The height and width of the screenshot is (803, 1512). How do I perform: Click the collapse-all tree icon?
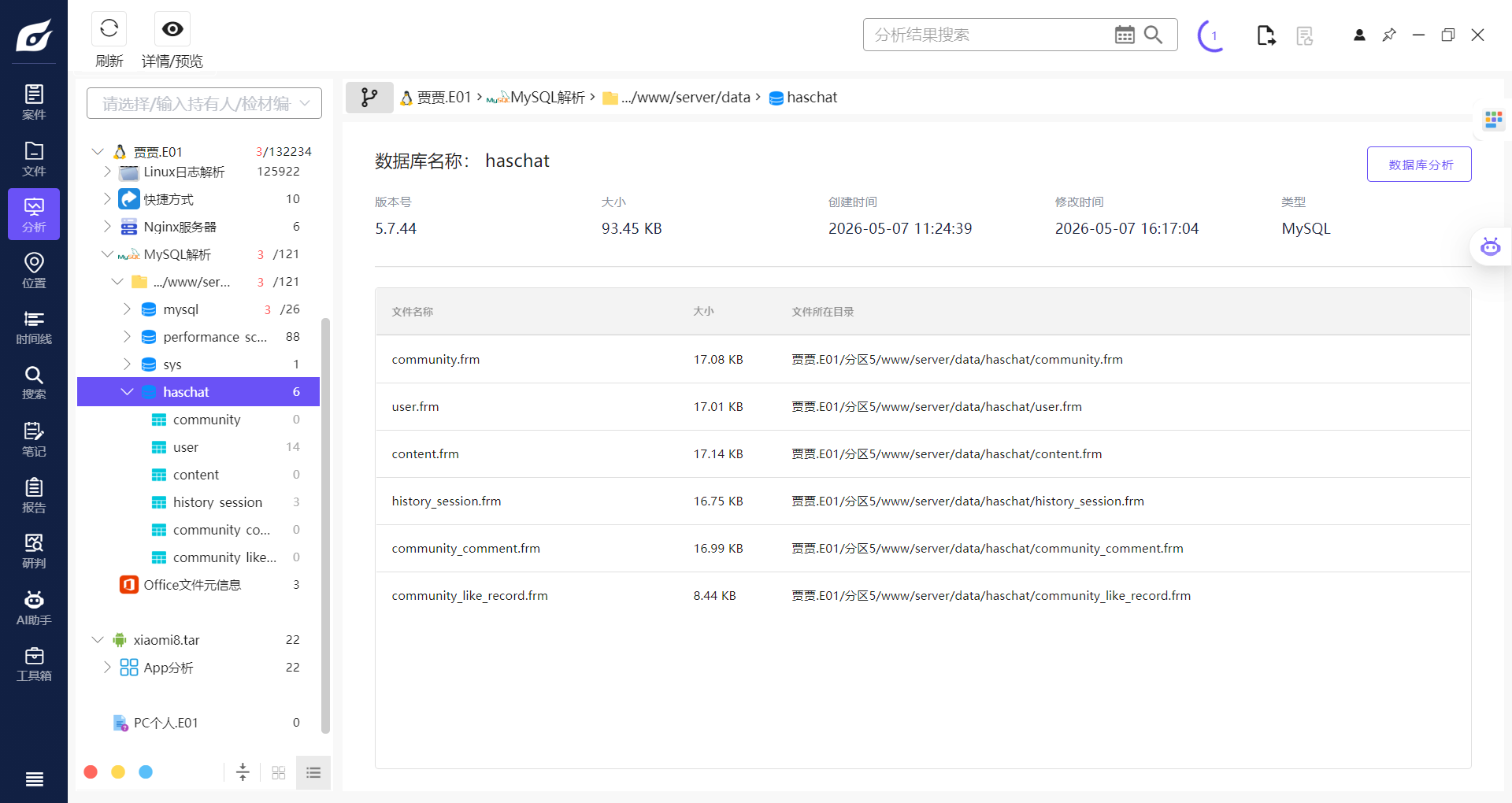(x=243, y=772)
